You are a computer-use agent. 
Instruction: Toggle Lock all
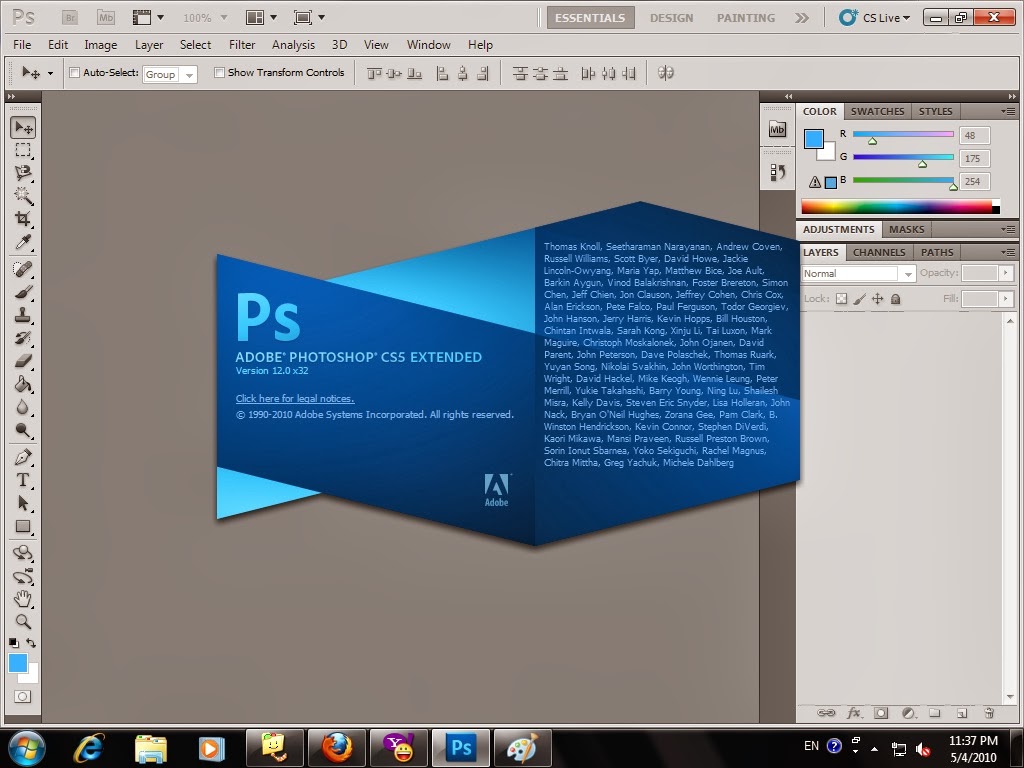pyautogui.click(x=896, y=298)
